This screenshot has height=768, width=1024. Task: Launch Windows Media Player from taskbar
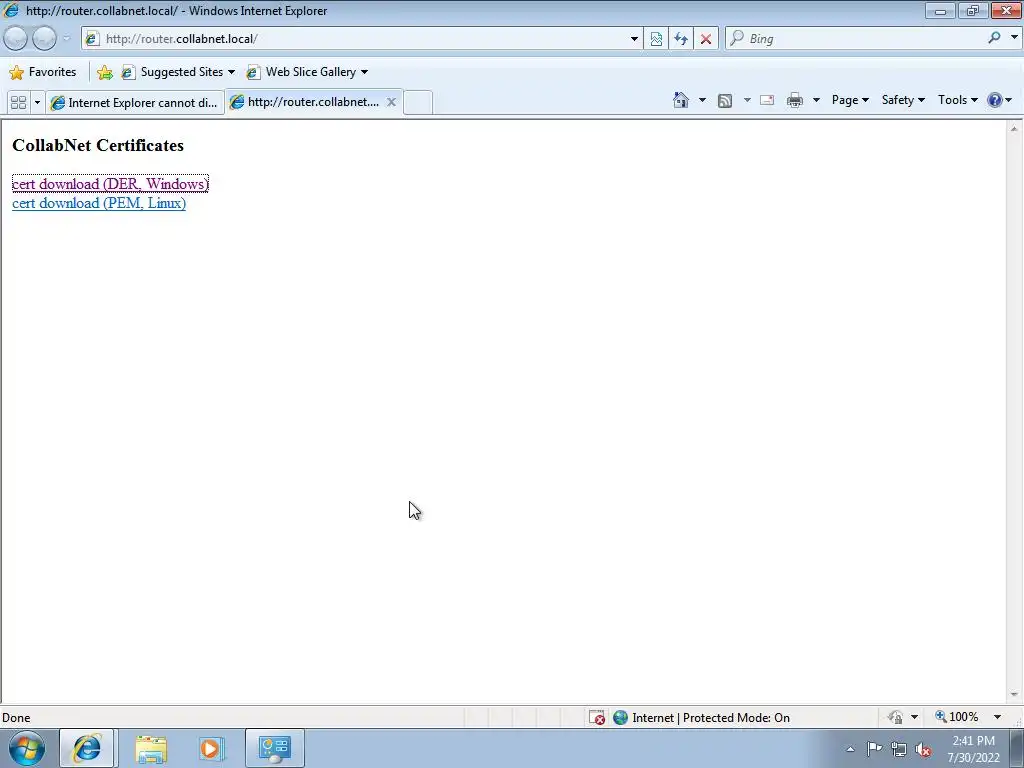coord(212,748)
